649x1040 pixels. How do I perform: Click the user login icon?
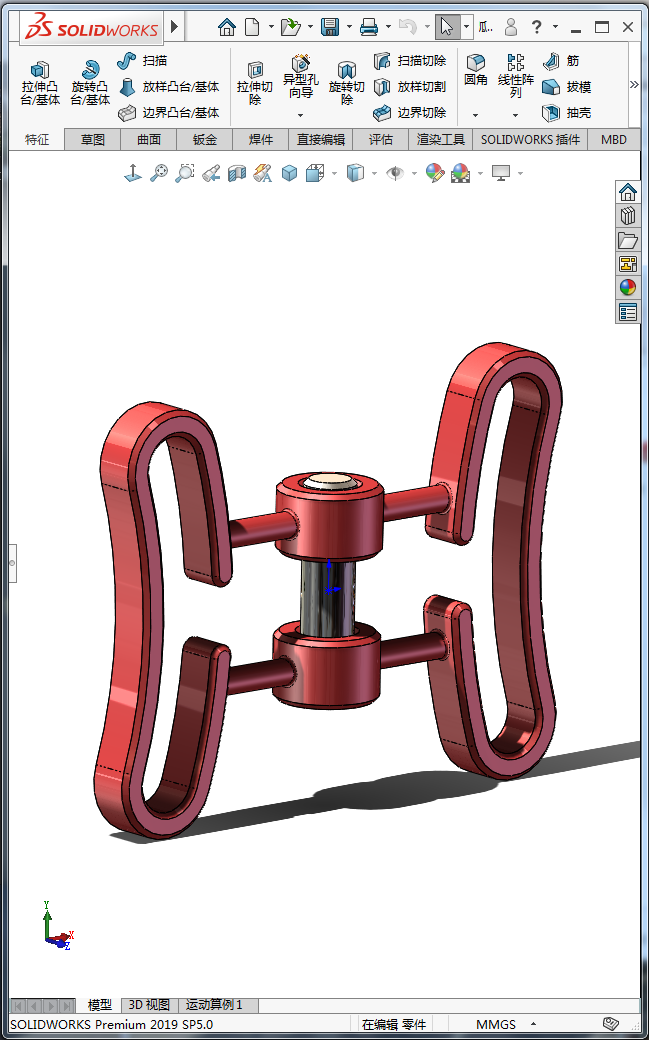[510, 27]
